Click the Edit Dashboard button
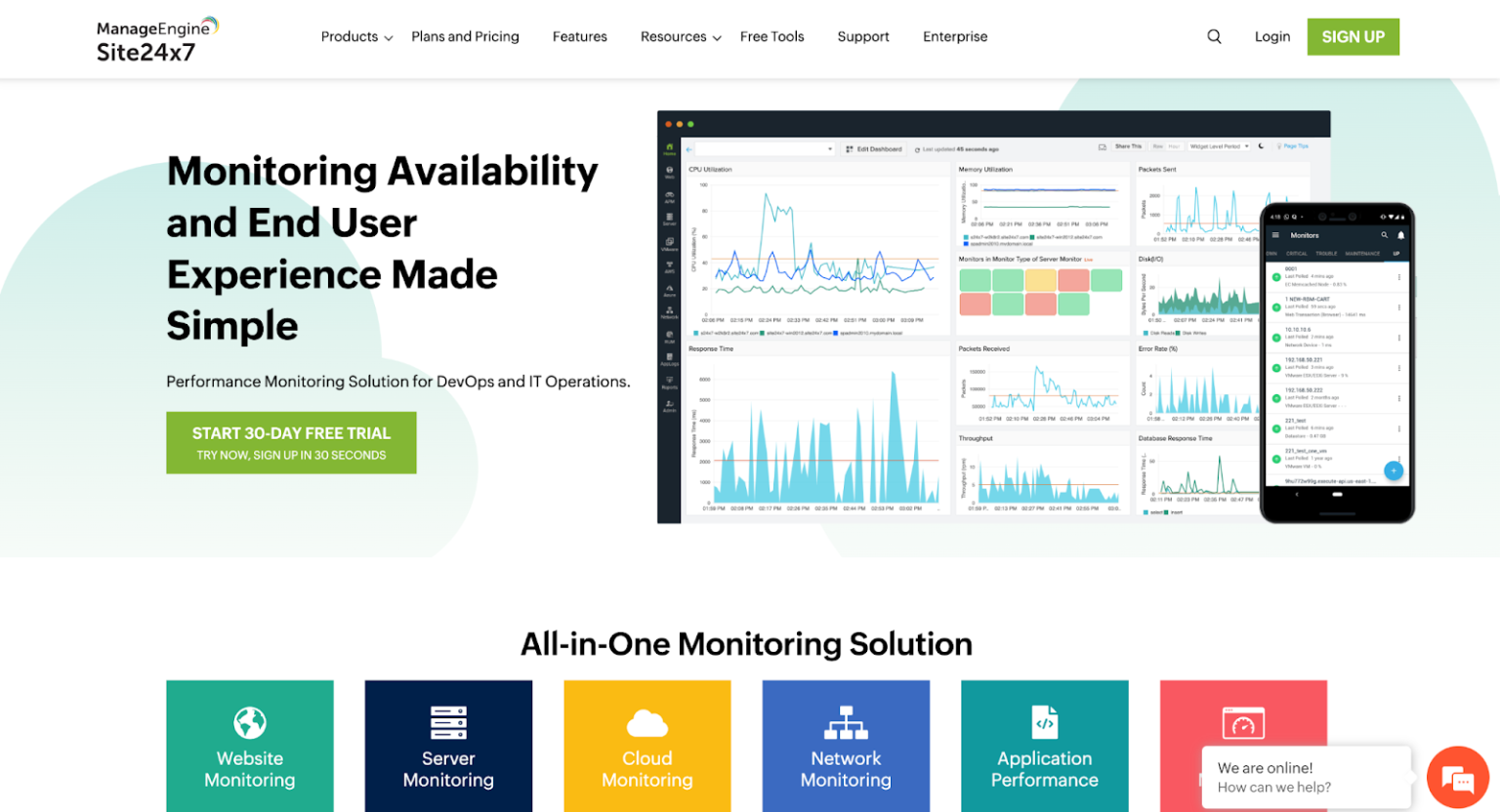 coord(874,146)
